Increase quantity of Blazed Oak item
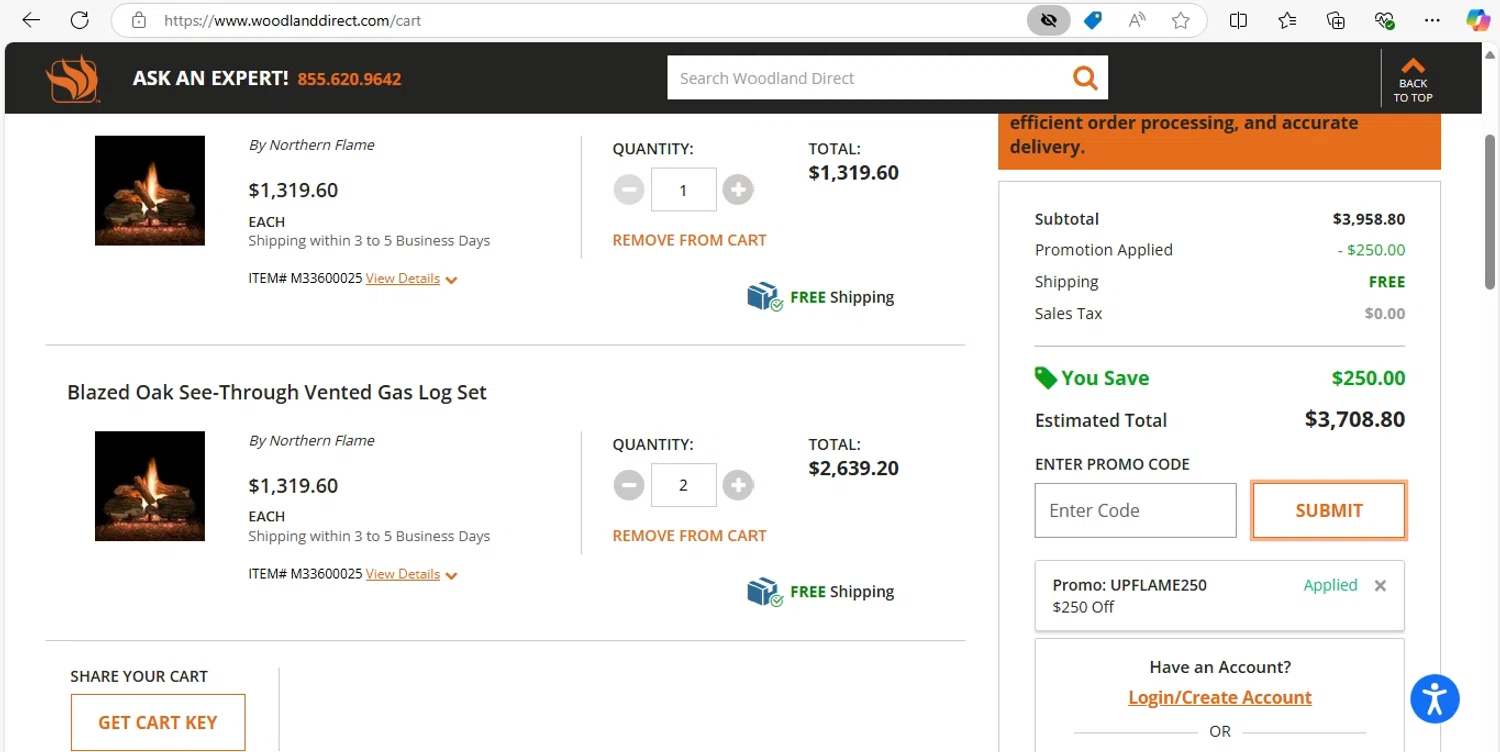This screenshot has width=1500, height=752. coord(738,485)
